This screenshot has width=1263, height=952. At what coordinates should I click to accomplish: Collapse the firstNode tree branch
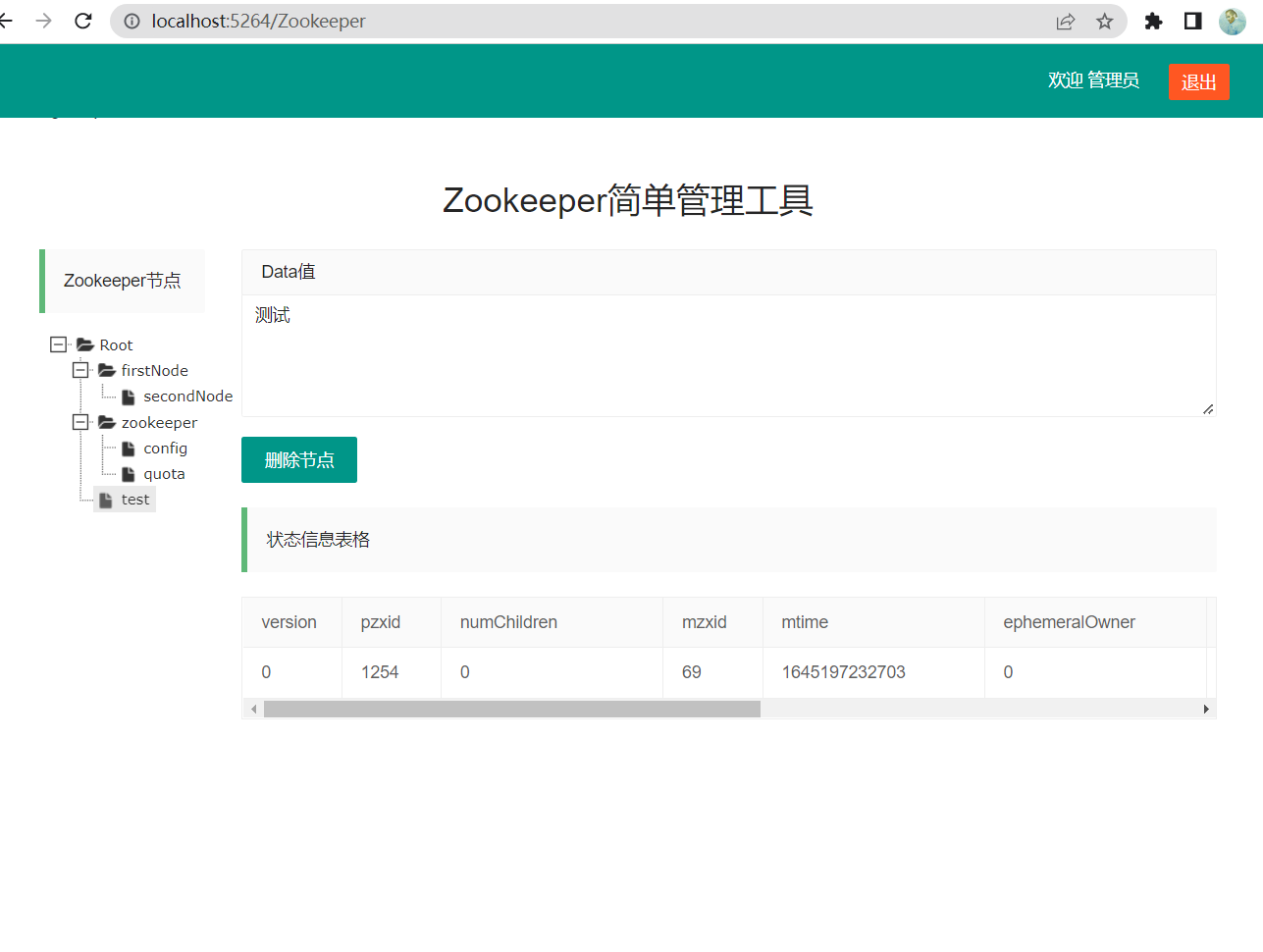(80, 370)
